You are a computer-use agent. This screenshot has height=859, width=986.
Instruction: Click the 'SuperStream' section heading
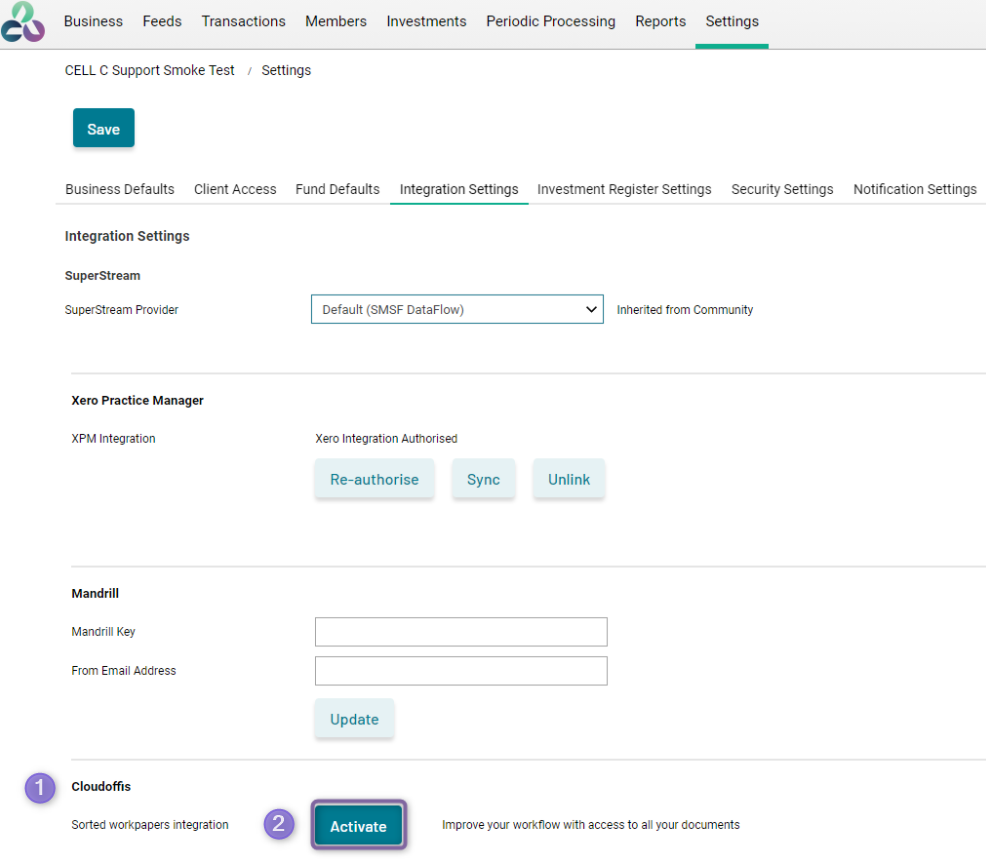click(x=102, y=275)
